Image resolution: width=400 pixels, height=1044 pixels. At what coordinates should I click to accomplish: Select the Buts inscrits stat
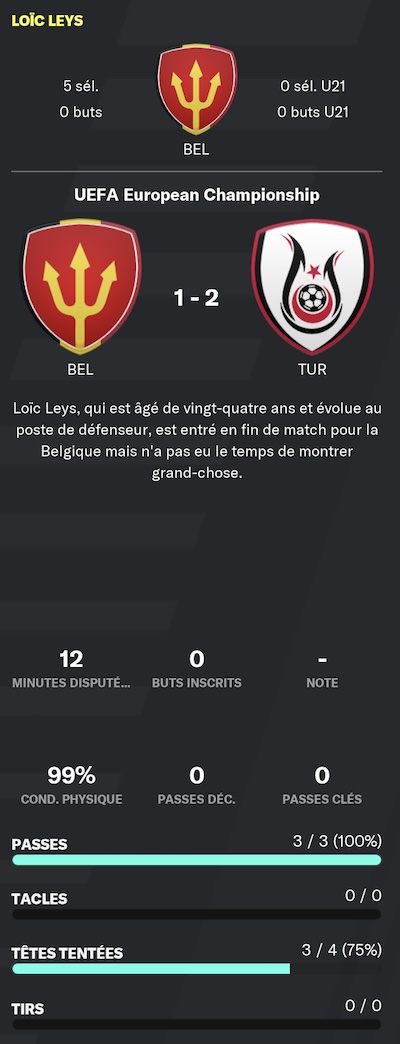coord(196,669)
